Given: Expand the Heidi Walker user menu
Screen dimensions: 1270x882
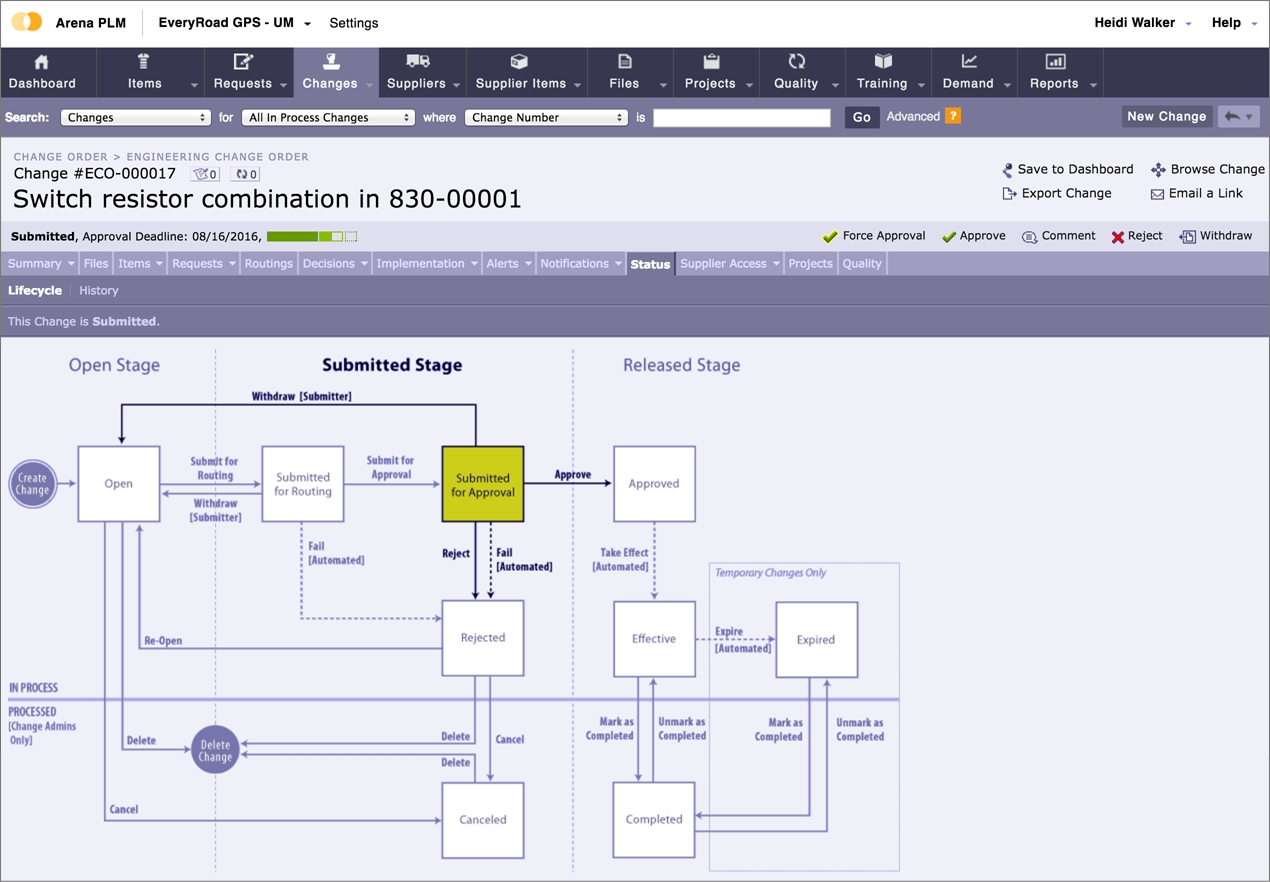Looking at the screenshot, I should (1143, 23).
